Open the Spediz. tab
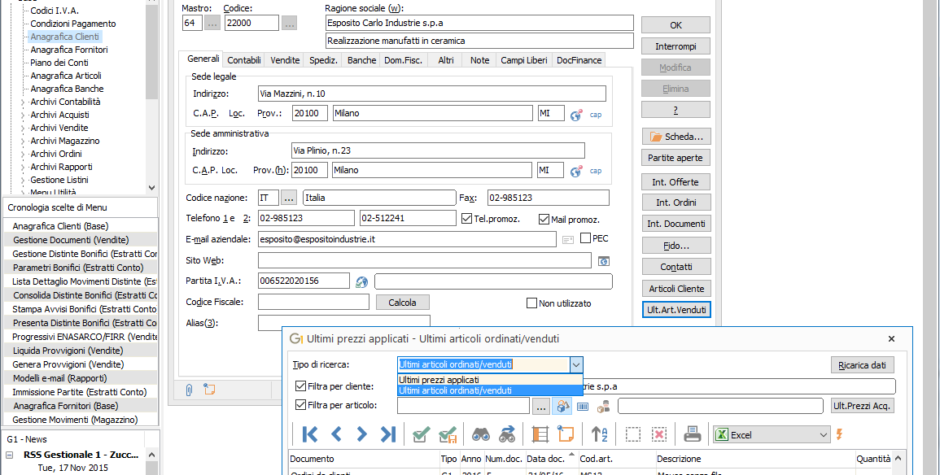940x475 pixels. click(324, 60)
